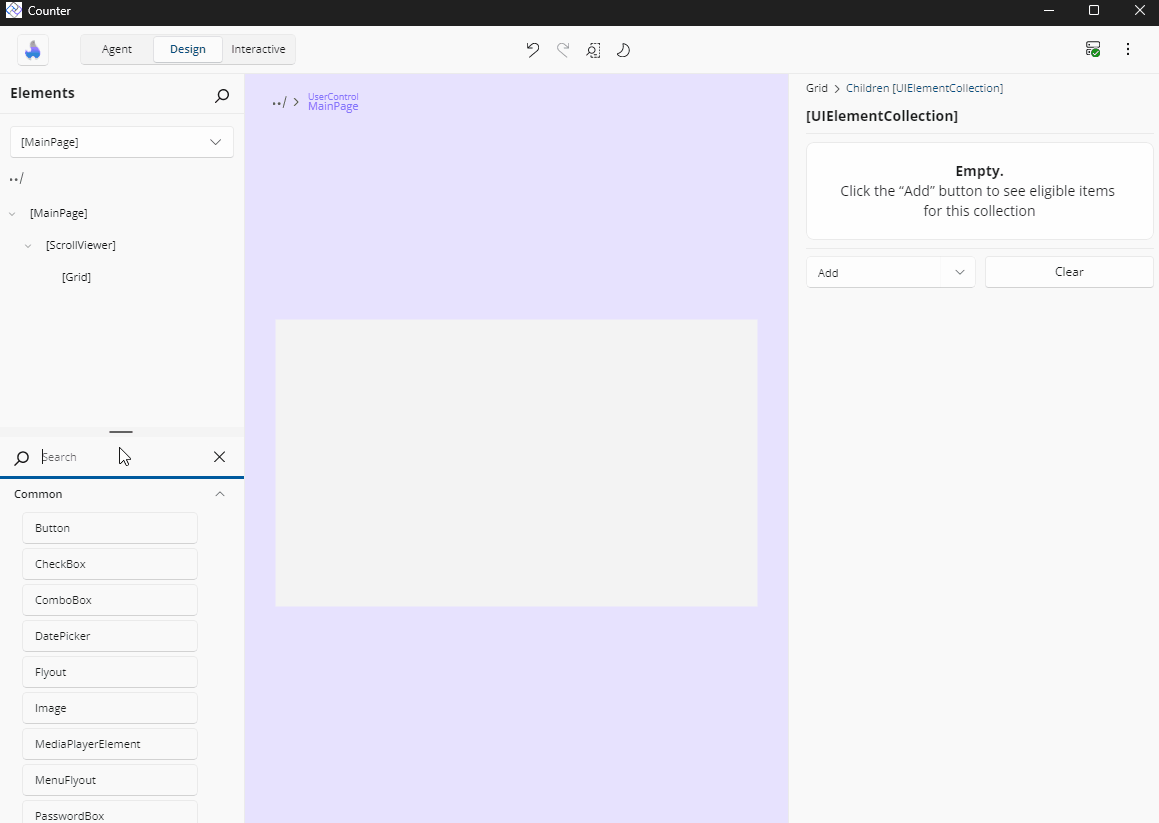Image resolution: width=1159 pixels, height=823 pixels.
Task: Select the [Grid] element in the tree
Action: (x=76, y=277)
